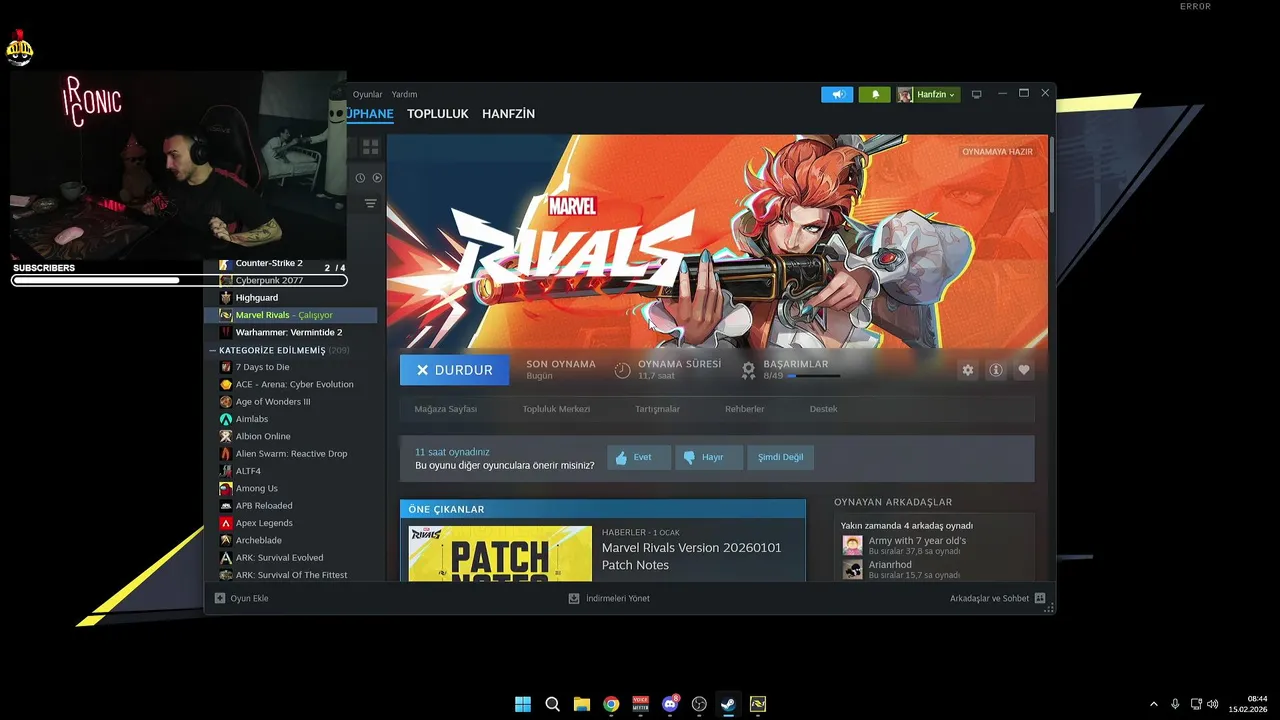
Task: Open the green notifications bell
Action: (875, 94)
